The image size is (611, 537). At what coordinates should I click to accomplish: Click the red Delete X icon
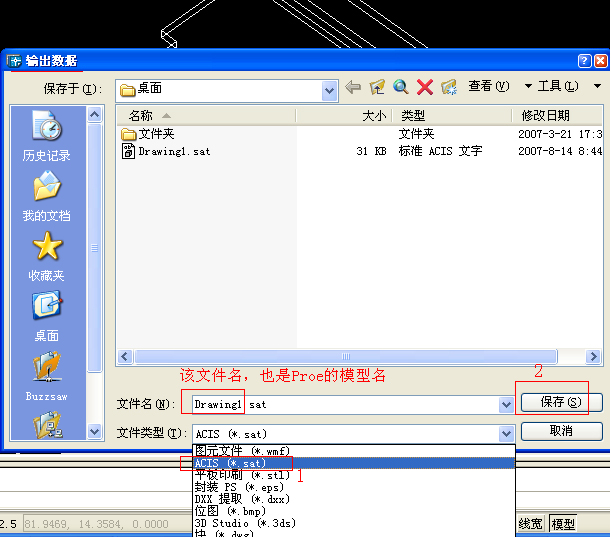click(x=425, y=87)
